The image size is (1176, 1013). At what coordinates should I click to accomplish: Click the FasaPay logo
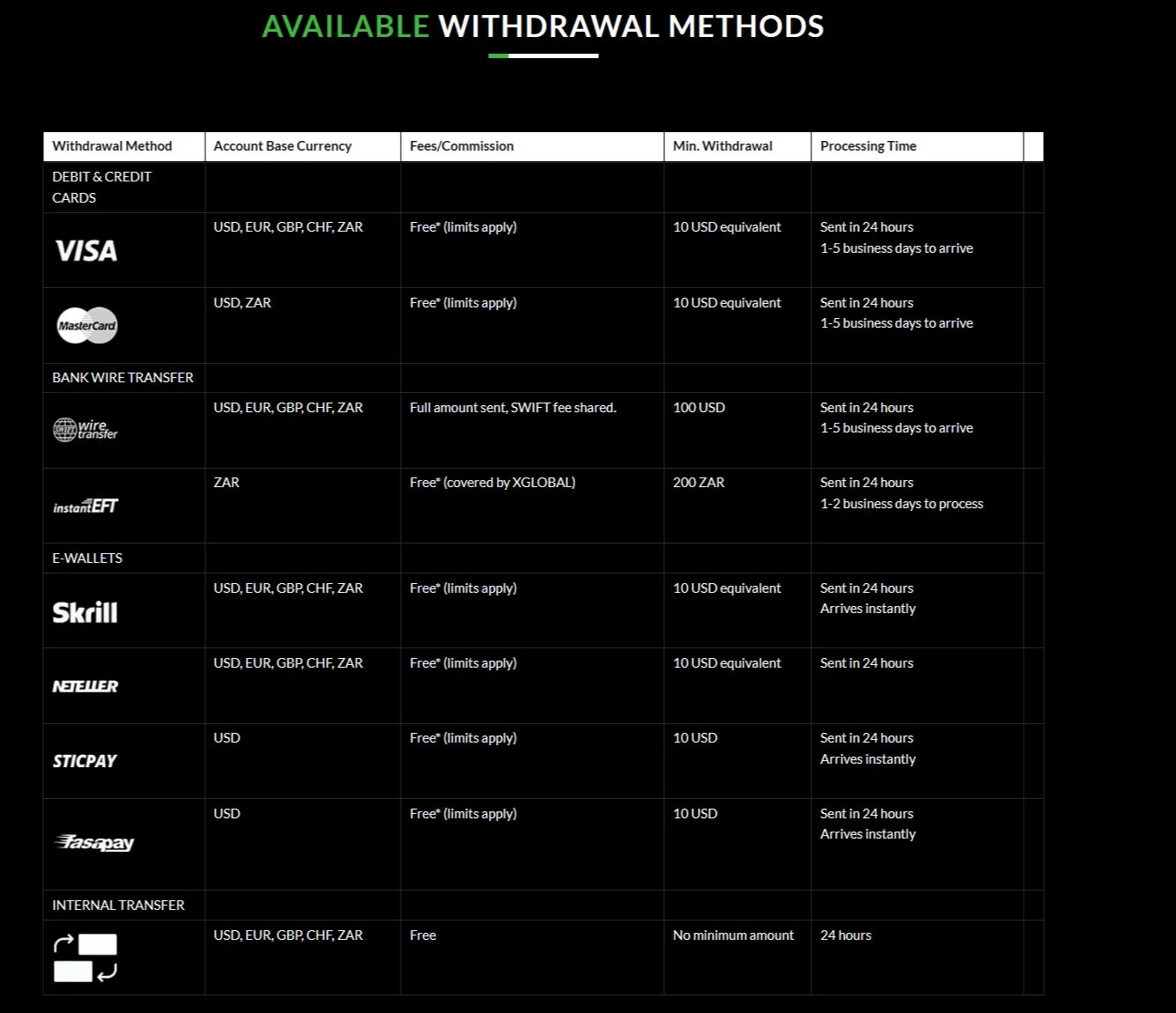pyautogui.click(x=94, y=843)
